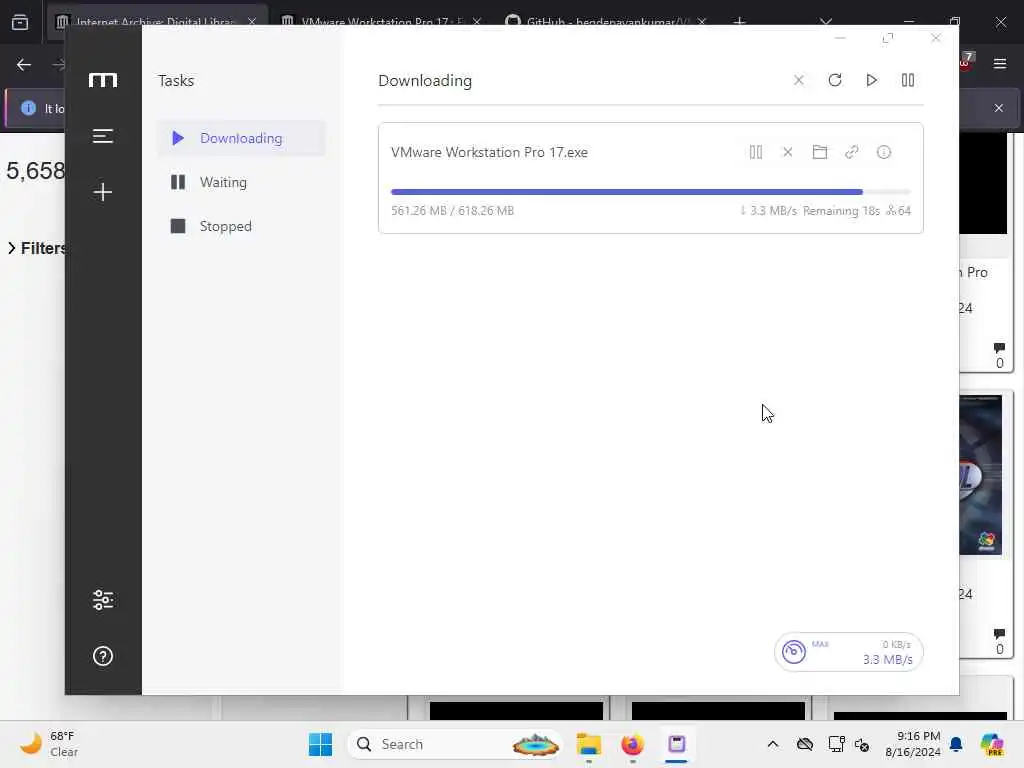Select the Stopped tasks category
The height and width of the screenshot is (768, 1024).
click(242, 226)
